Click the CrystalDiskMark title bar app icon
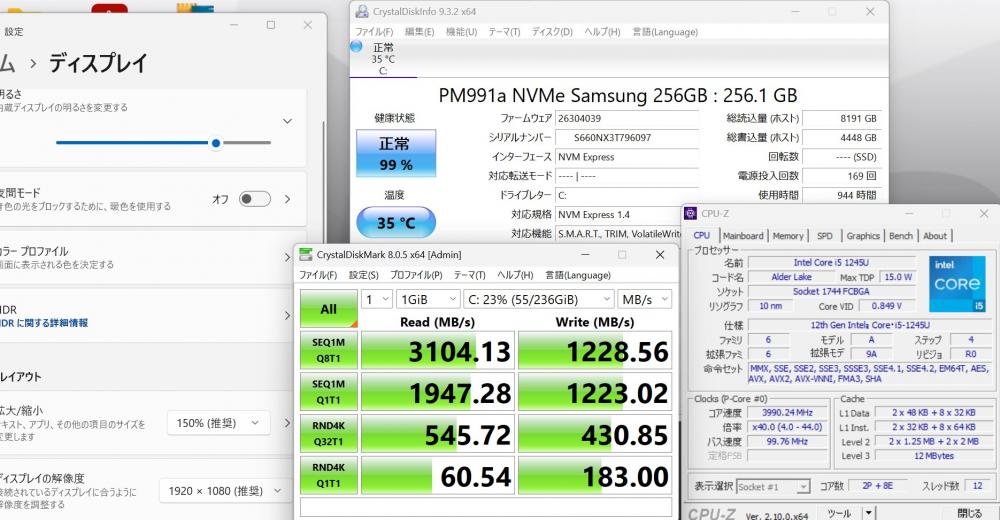Screen dimensions: 1000x520 (305, 255)
